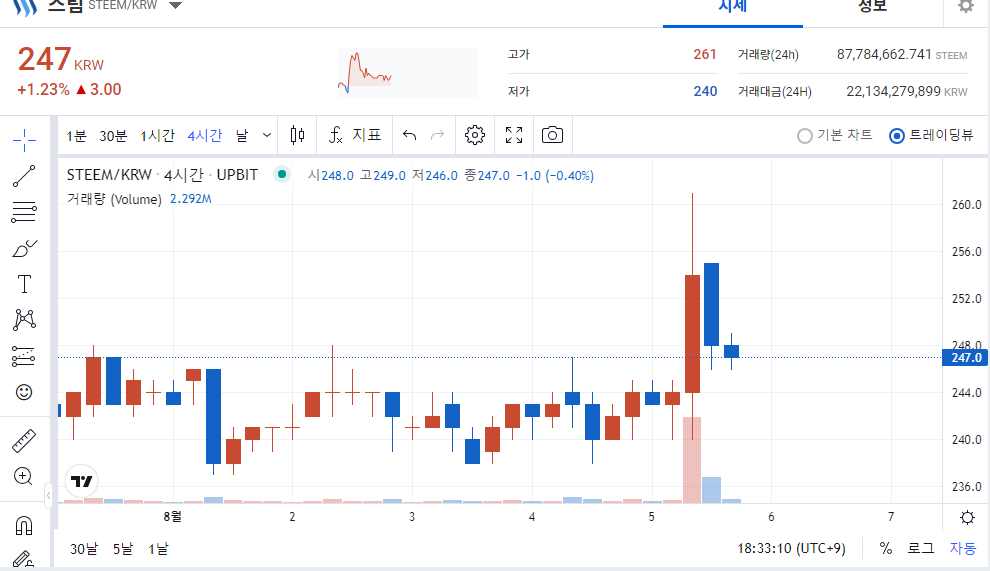Image resolution: width=990 pixels, height=571 pixels.
Task: Toggle percent scale on price axis
Action: point(886,548)
